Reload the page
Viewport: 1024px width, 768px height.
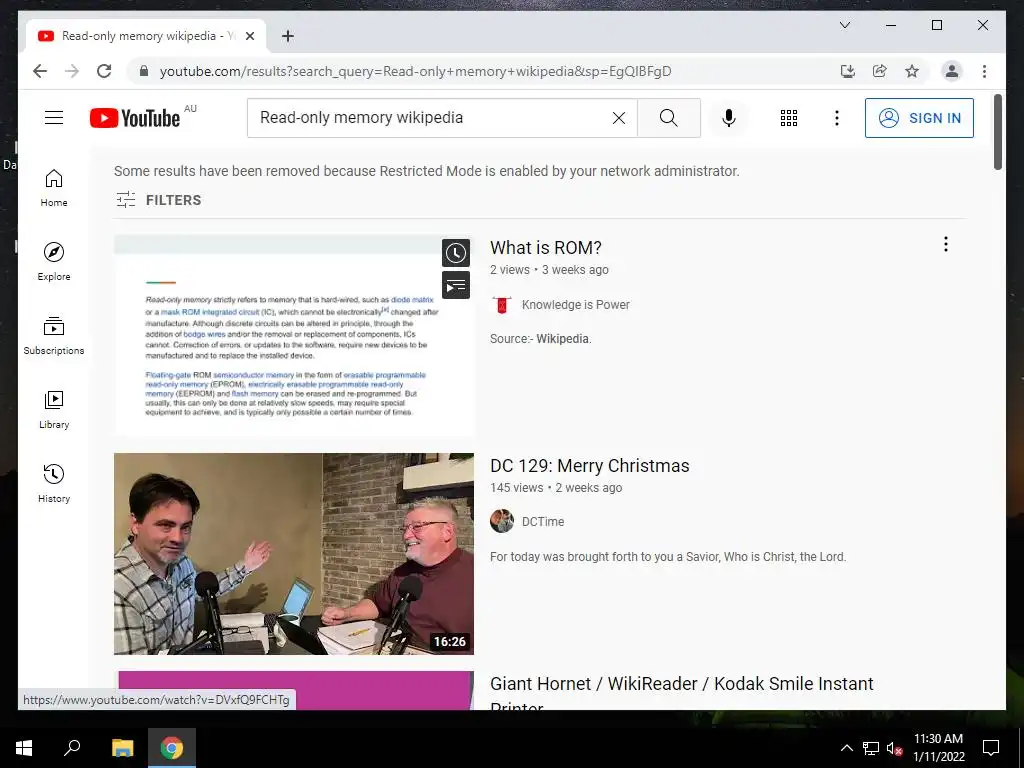click(x=104, y=71)
